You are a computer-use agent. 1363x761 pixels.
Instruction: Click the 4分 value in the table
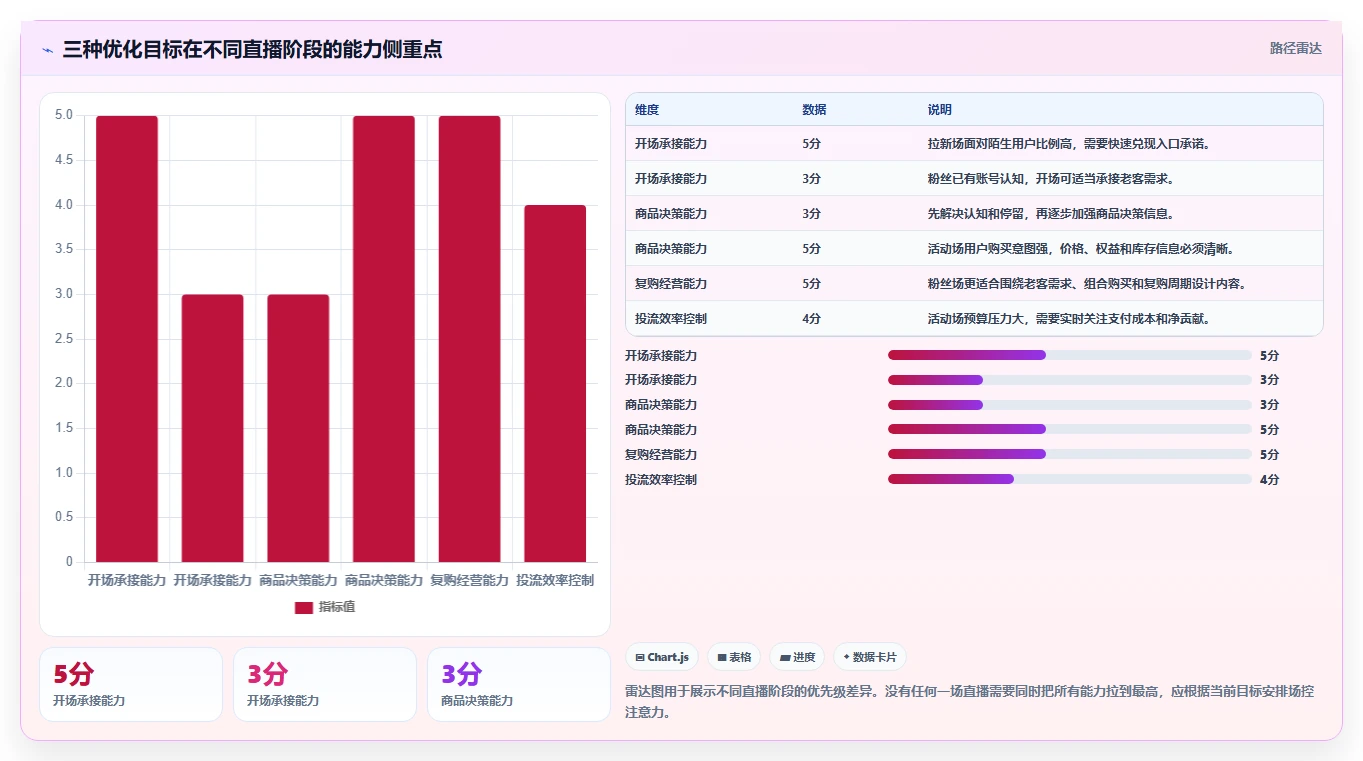tap(811, 319)
